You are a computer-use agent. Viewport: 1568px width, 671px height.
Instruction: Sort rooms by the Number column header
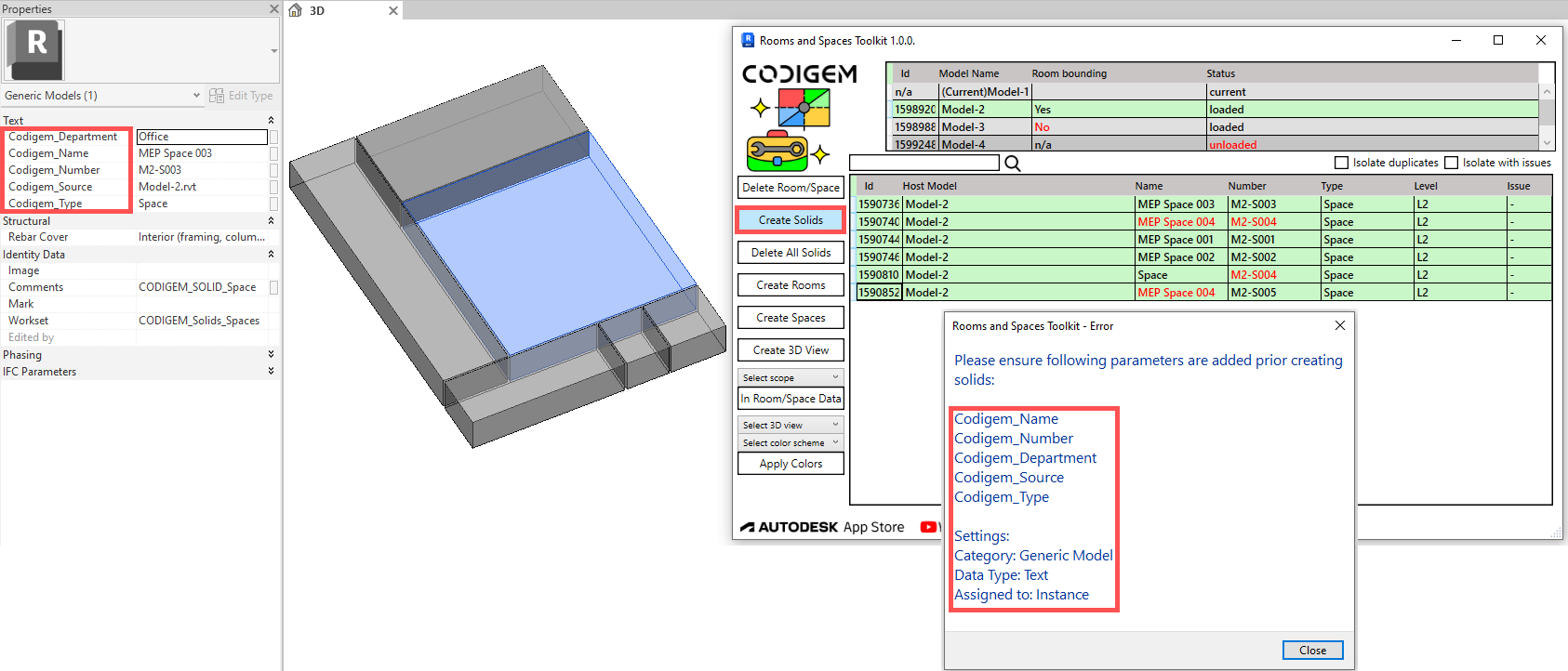coord(1247,186)
